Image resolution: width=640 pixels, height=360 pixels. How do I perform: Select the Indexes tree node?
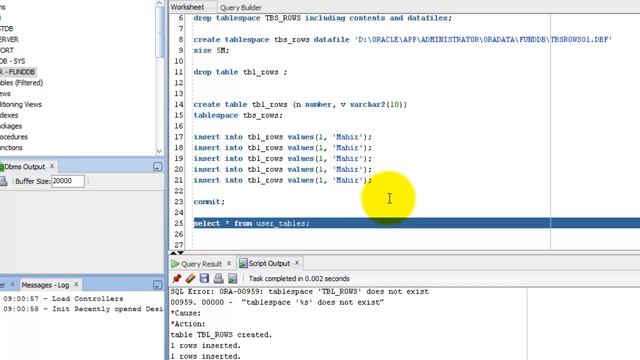pos(9,115)
